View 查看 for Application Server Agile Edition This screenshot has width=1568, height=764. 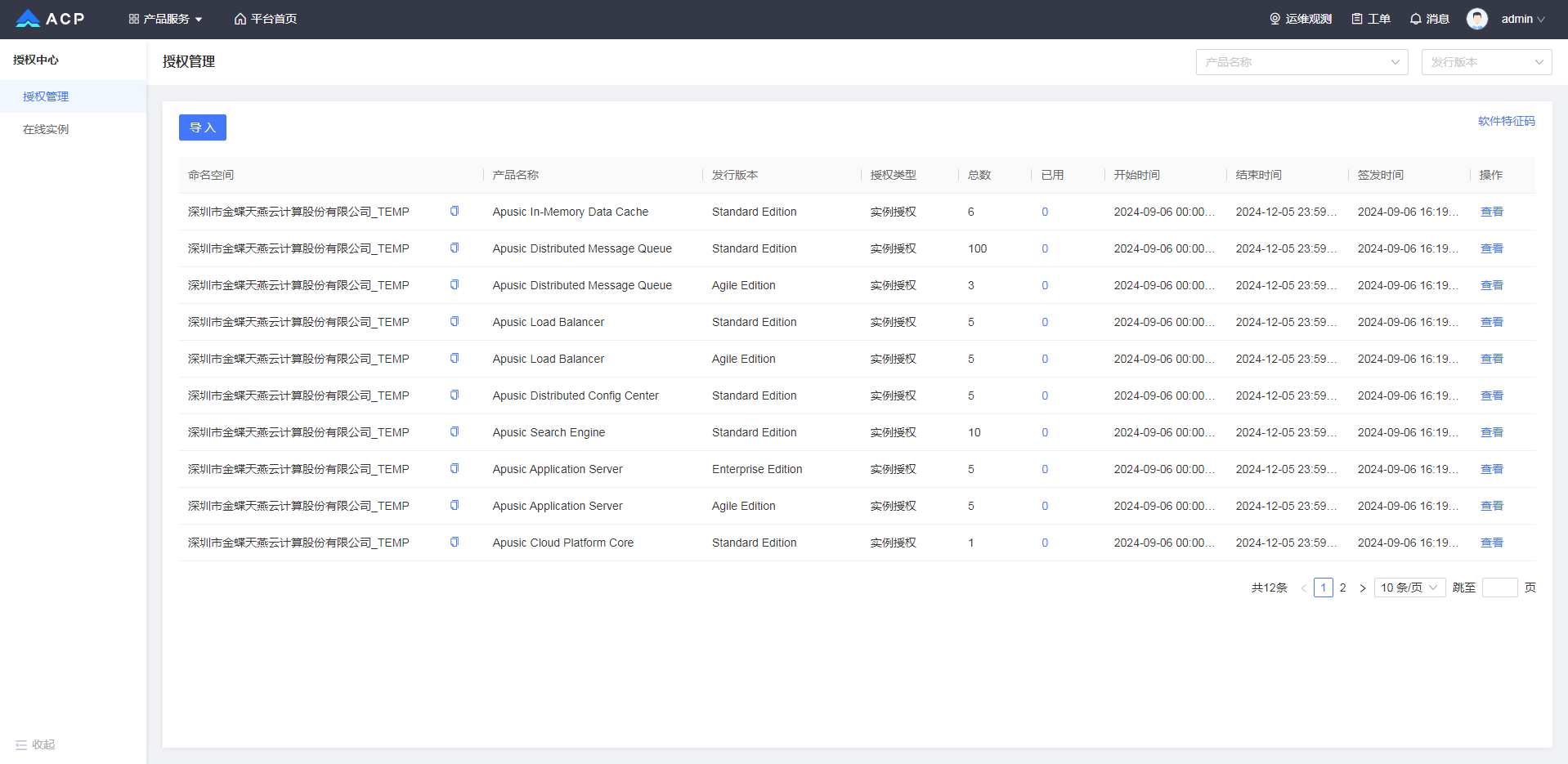(x=1492, y=506)
